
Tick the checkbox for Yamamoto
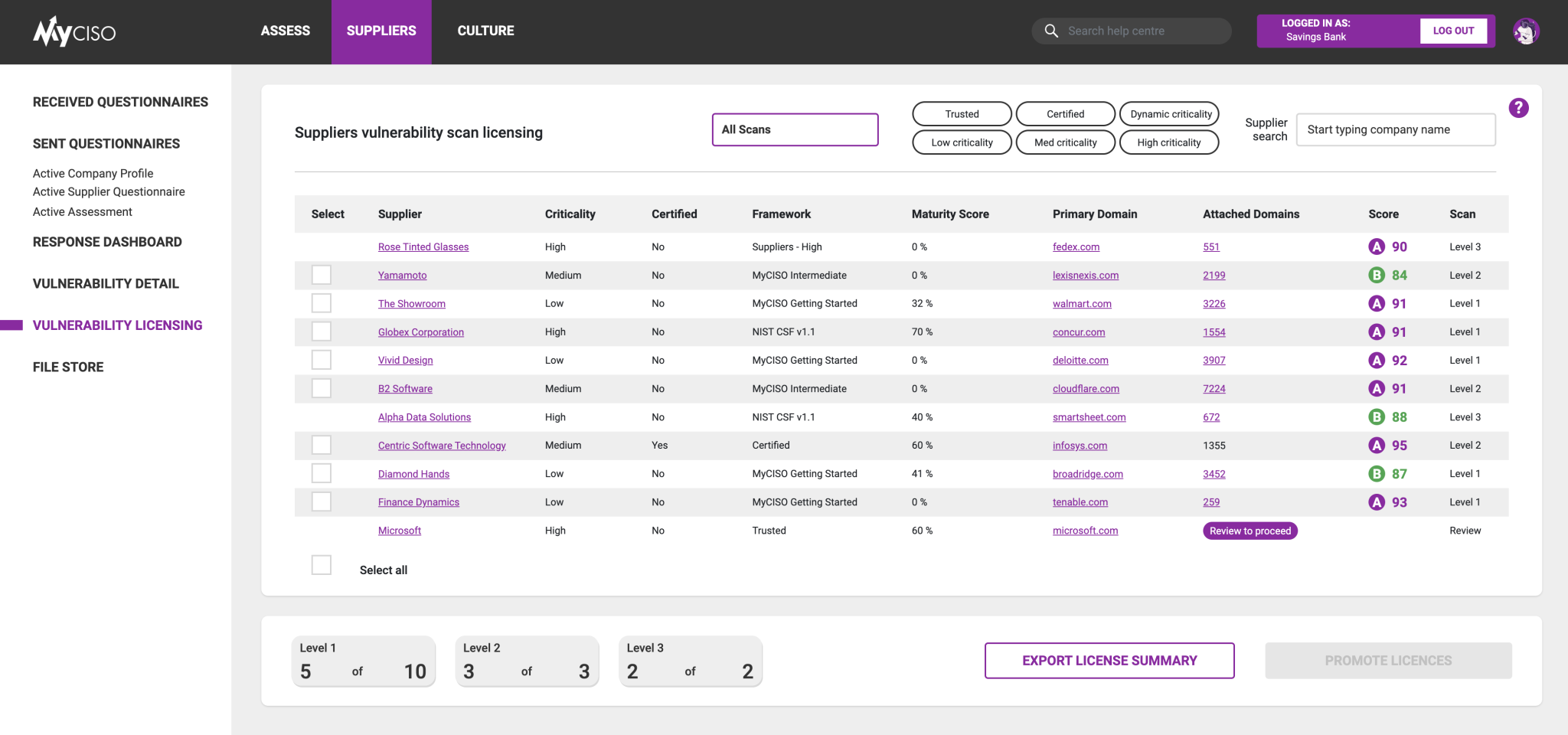(x=322, y=275)
